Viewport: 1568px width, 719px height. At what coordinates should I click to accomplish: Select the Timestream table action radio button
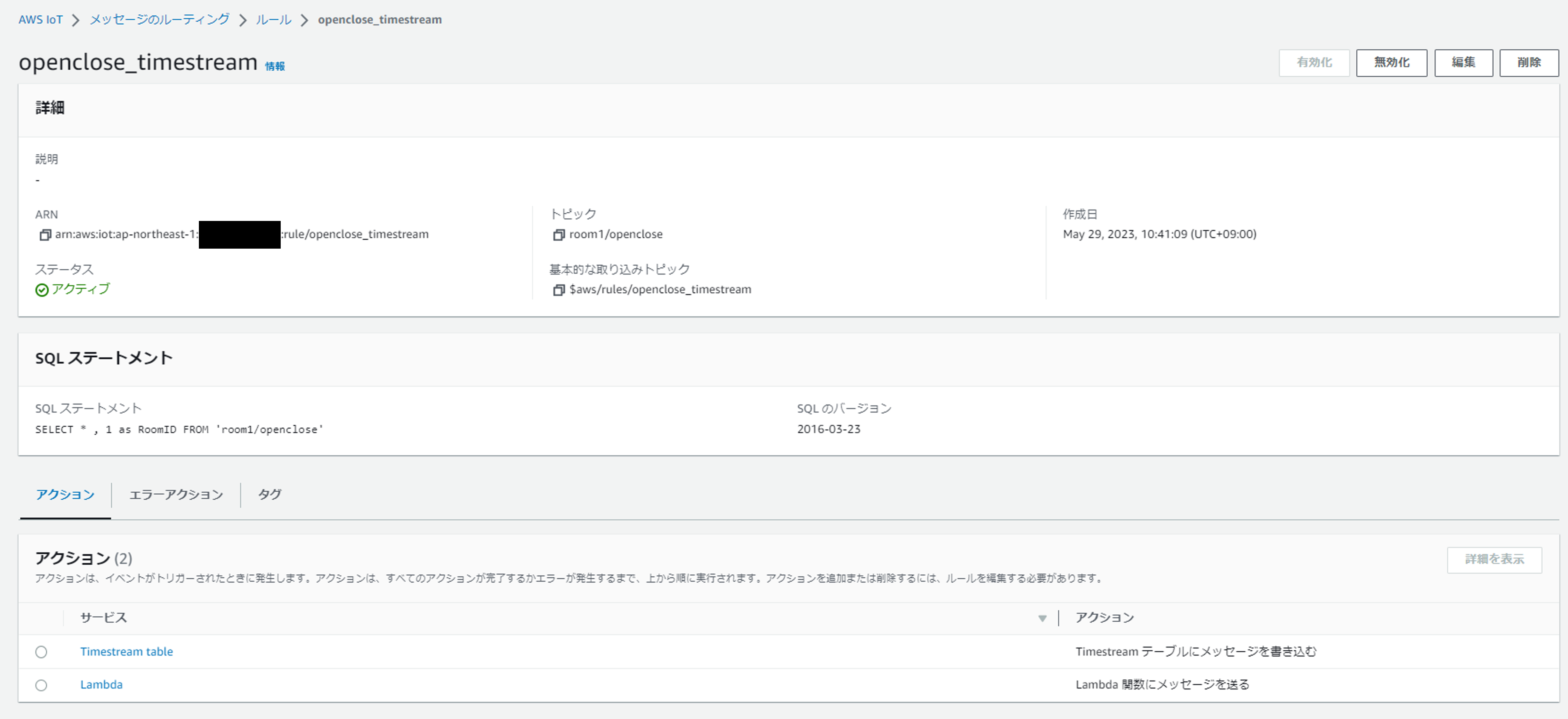pyautogui.click(x=41, y=652)
